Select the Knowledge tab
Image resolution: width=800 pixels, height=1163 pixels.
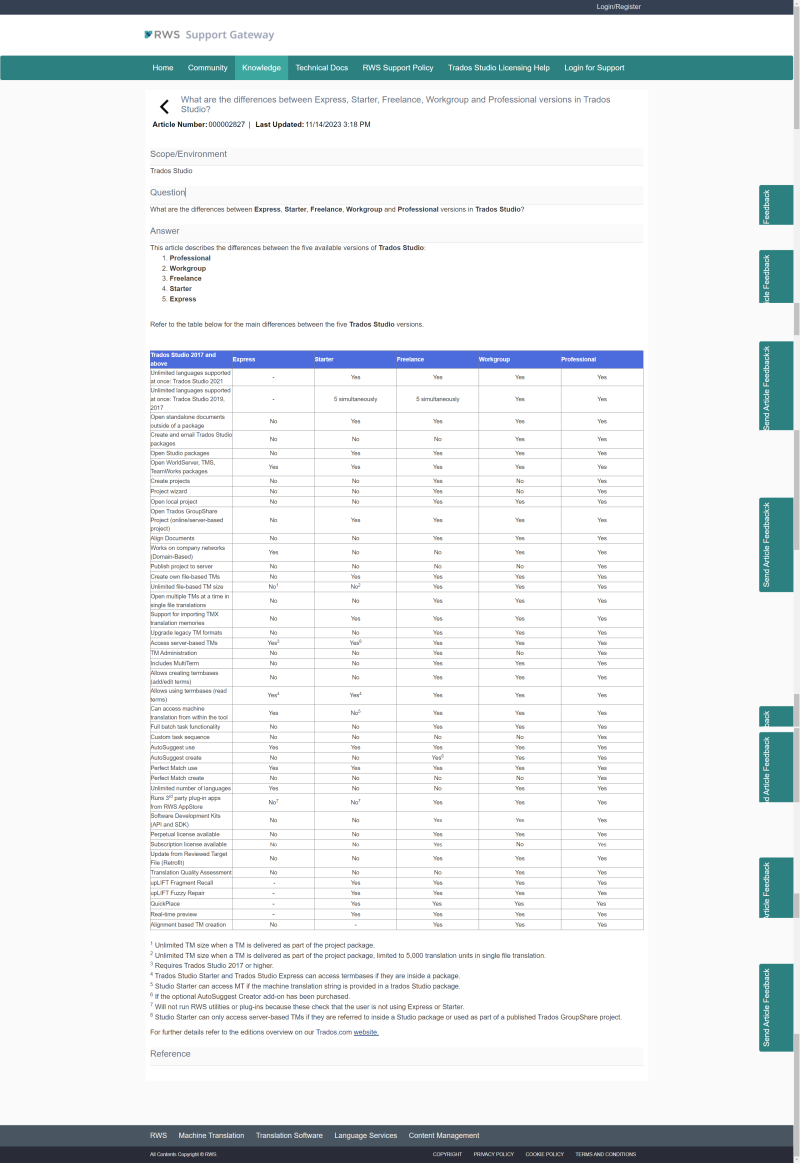tap(262, 67)
